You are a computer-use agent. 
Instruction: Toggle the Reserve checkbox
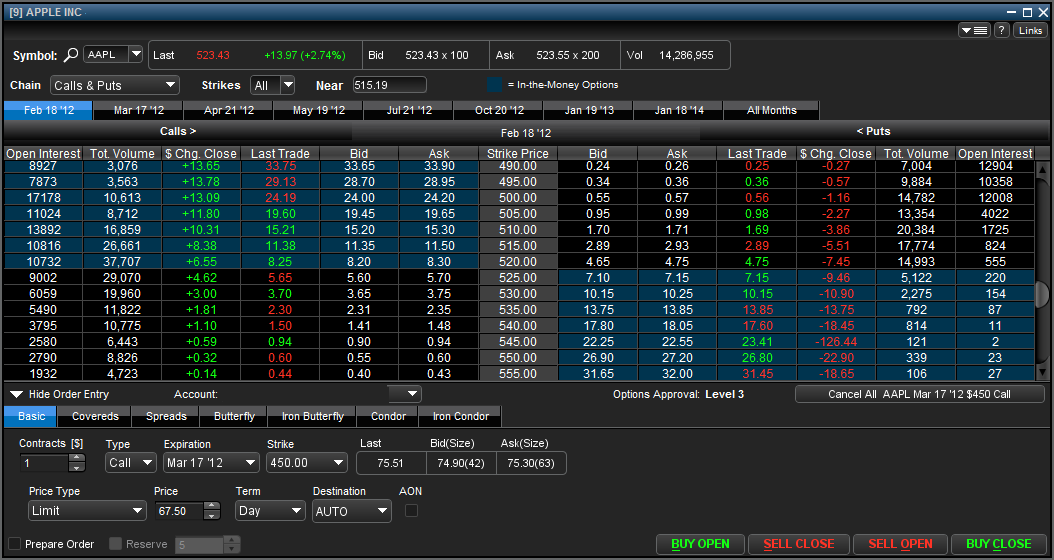point(116,543)
